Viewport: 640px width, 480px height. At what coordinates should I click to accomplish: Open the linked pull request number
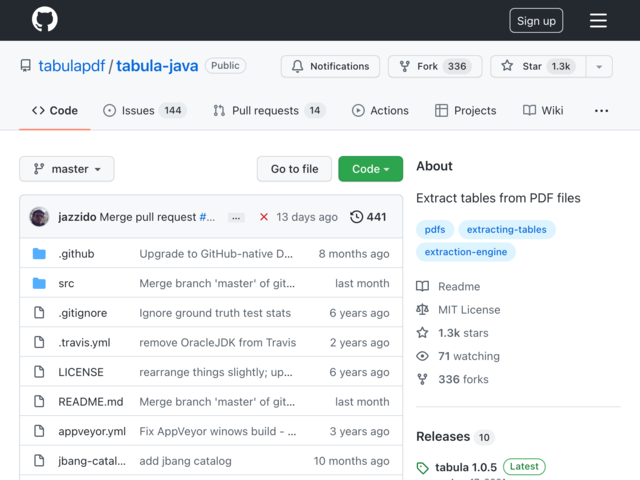coord(207,217)
